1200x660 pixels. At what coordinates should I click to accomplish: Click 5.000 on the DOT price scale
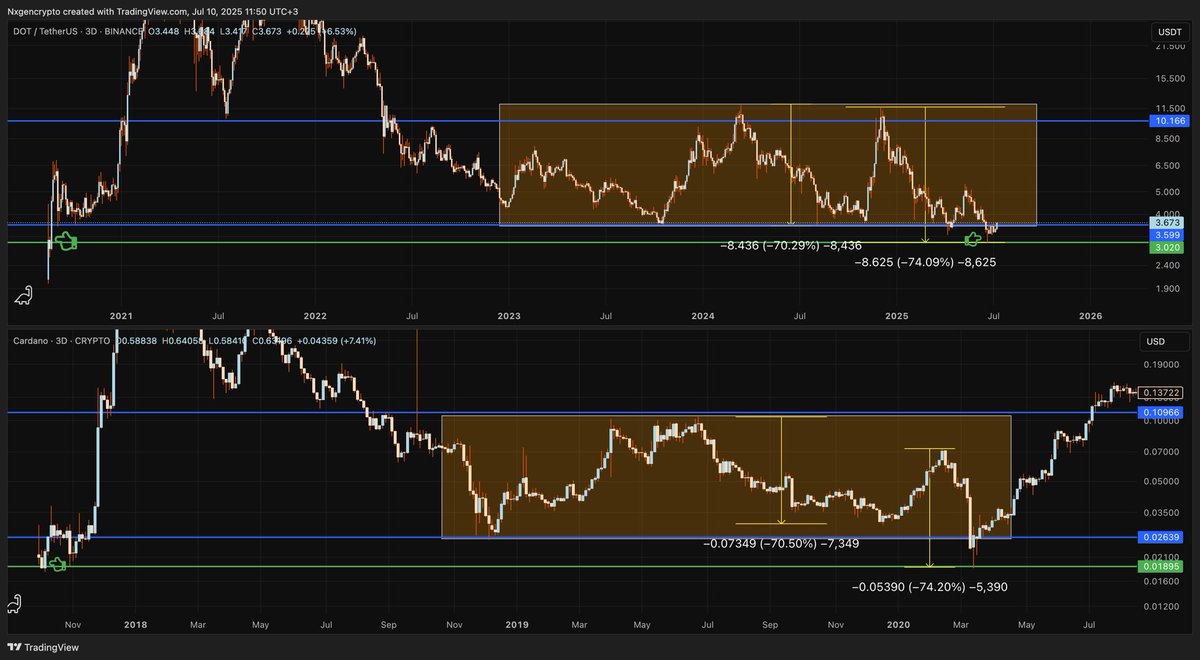(1168, 192)
